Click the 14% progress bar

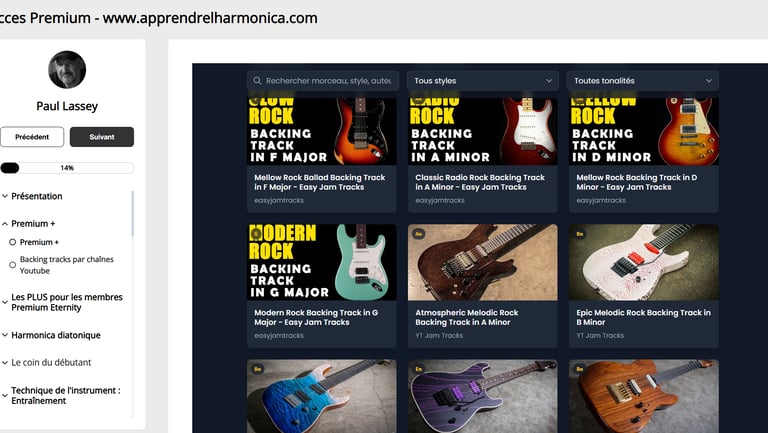(x=67, y=168)
